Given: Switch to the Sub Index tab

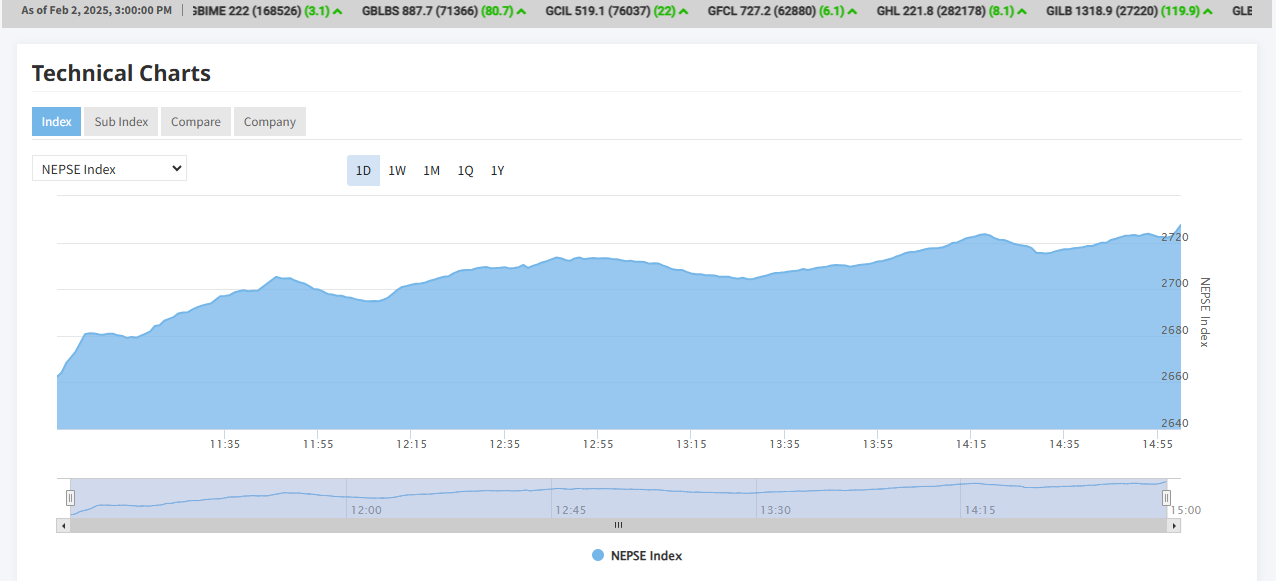Looking at the screenshot, I should pos(121,122).
